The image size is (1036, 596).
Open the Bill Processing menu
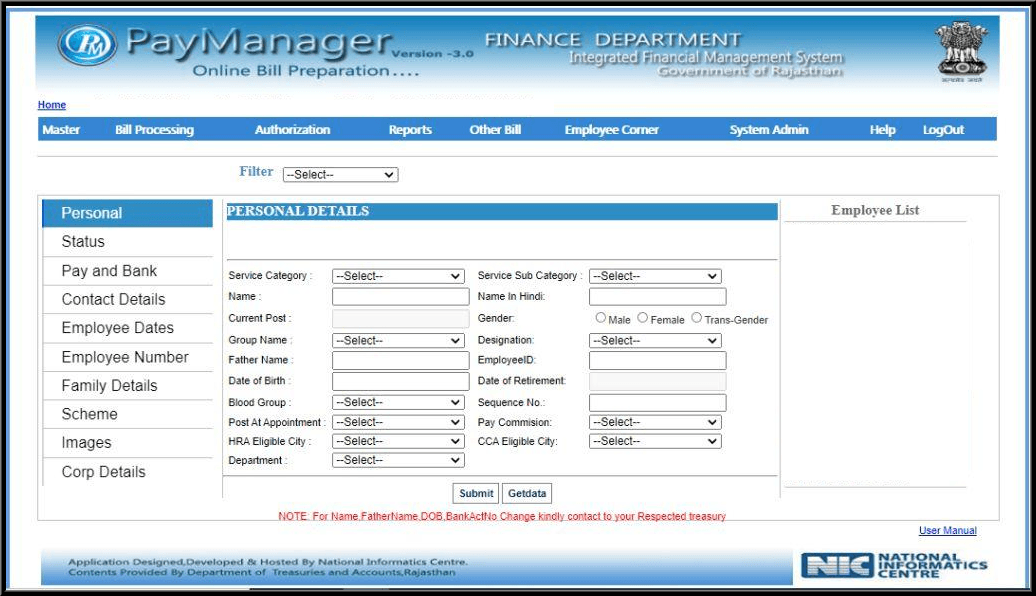pyautogui.click(x=155, y=130)
